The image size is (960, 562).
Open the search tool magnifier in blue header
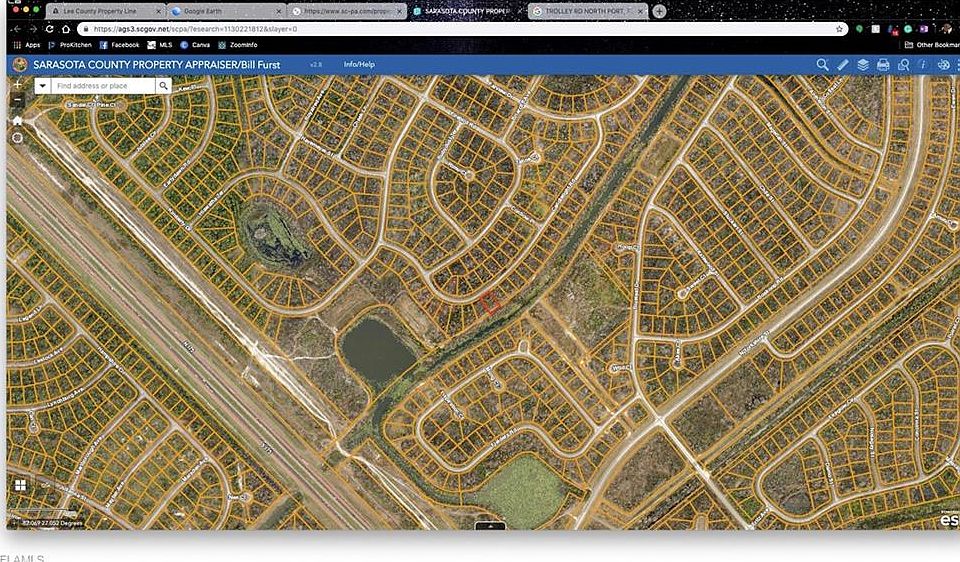tap(822, 65)
